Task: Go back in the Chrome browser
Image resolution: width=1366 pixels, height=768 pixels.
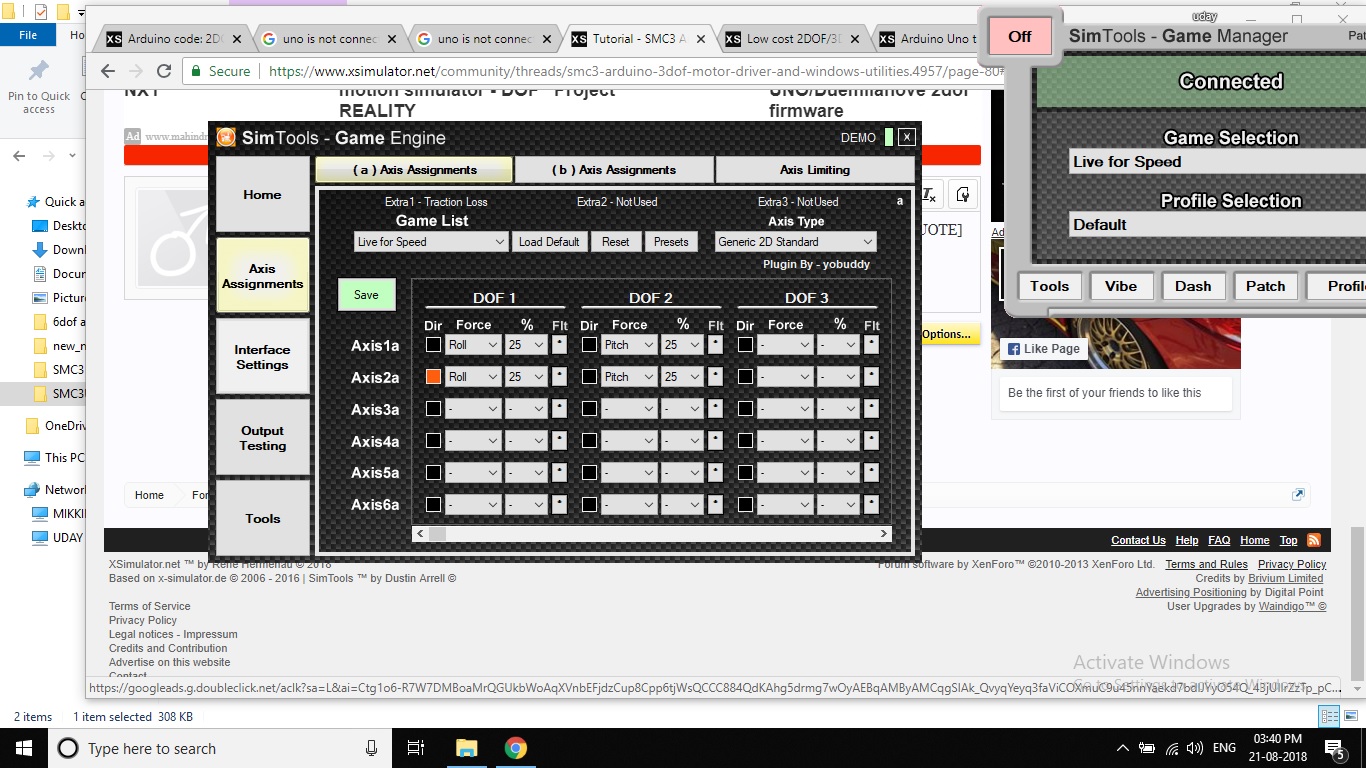Action: 108,71
